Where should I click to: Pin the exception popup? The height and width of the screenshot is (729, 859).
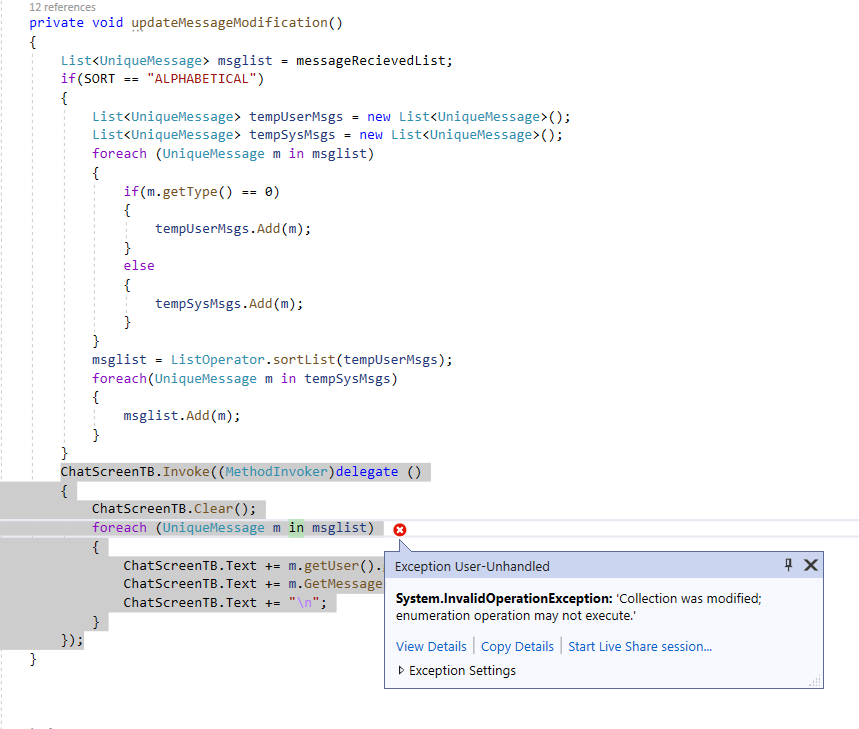tap(788, 565)
